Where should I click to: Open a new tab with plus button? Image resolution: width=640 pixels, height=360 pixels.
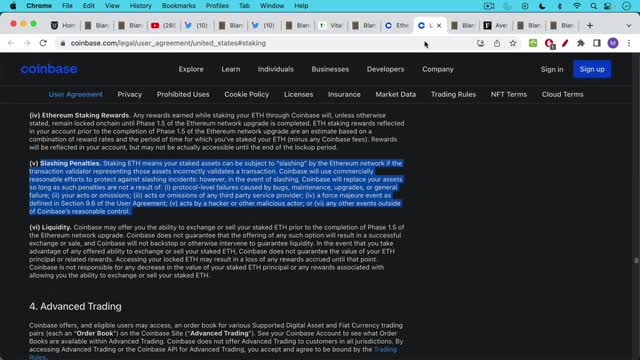point(589,25)
